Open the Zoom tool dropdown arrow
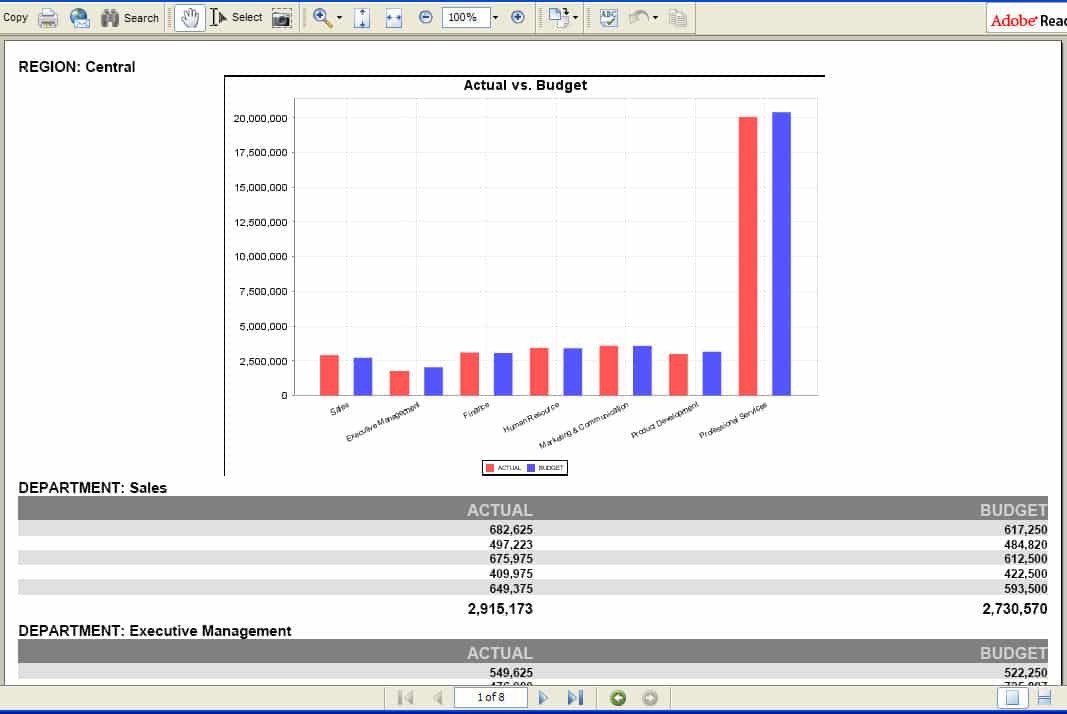Screen dimensions: 1067x714 tap(338, 17)
